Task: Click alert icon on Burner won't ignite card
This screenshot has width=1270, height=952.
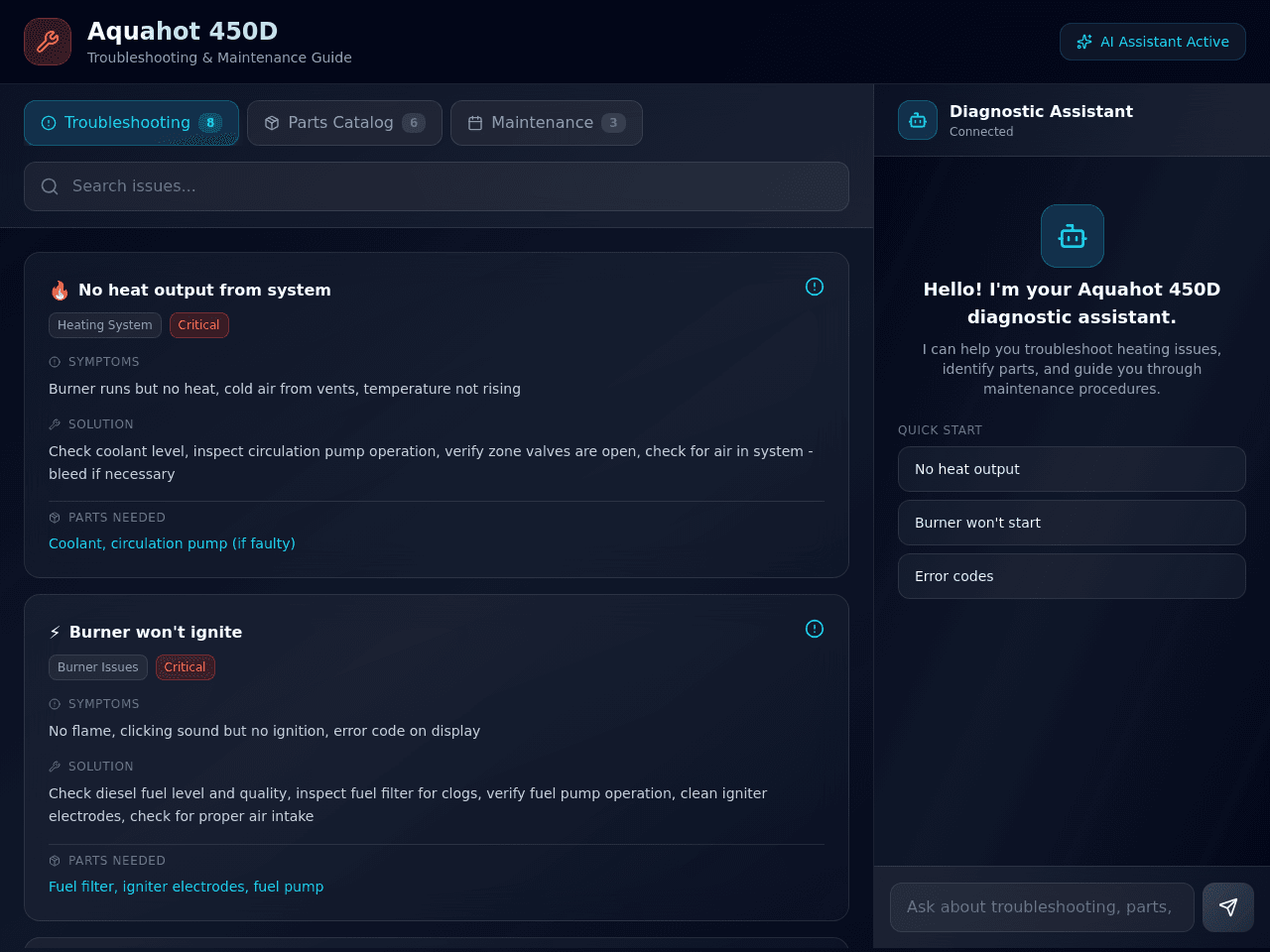Action: (815, 629)
